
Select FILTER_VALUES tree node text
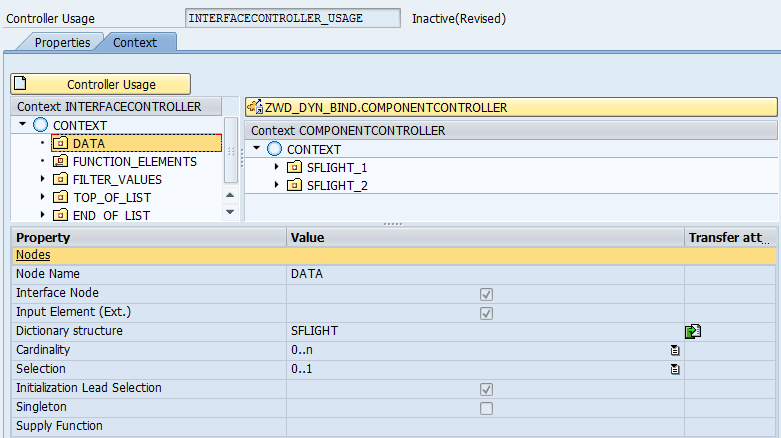point(117,179)
